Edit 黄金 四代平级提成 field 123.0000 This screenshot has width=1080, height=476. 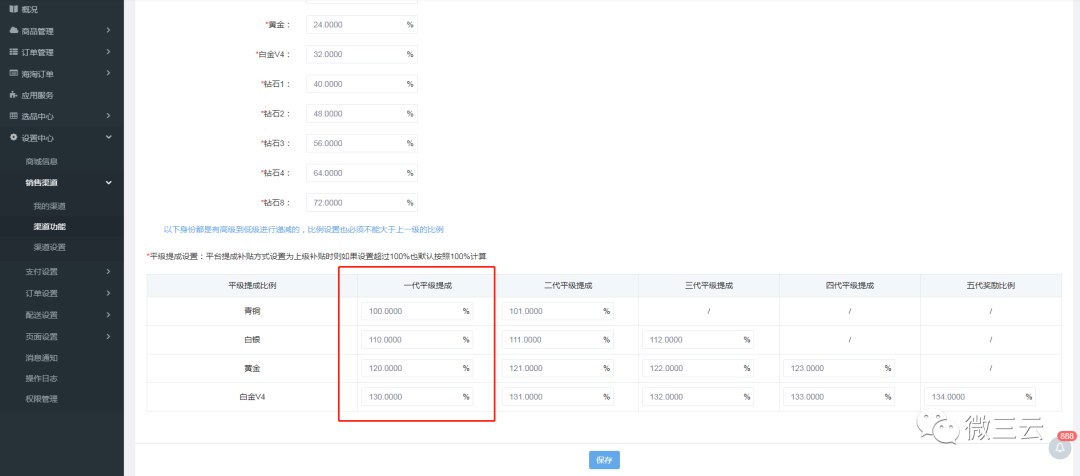(x=839, y=369)
